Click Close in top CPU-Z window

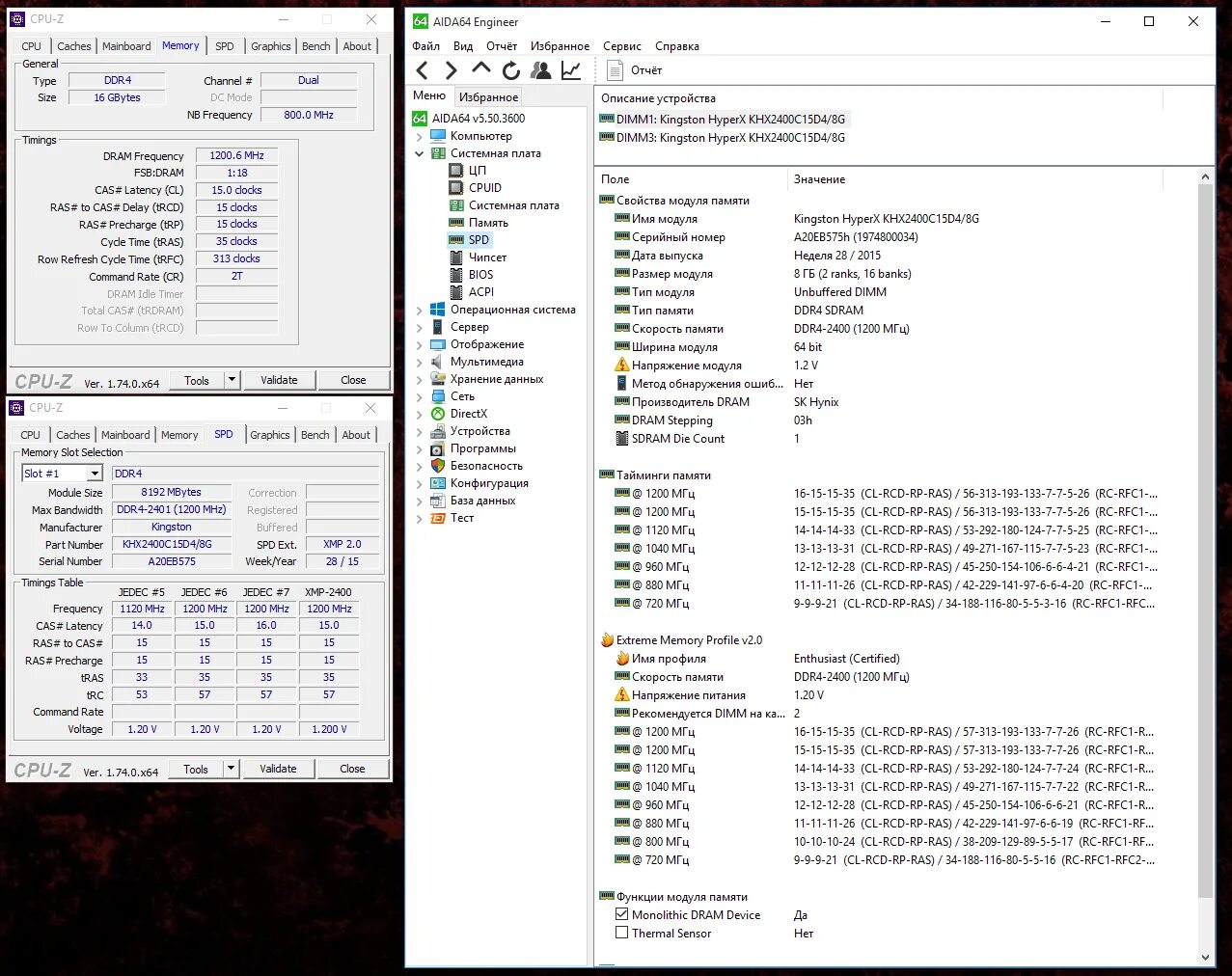click(353, 380)
